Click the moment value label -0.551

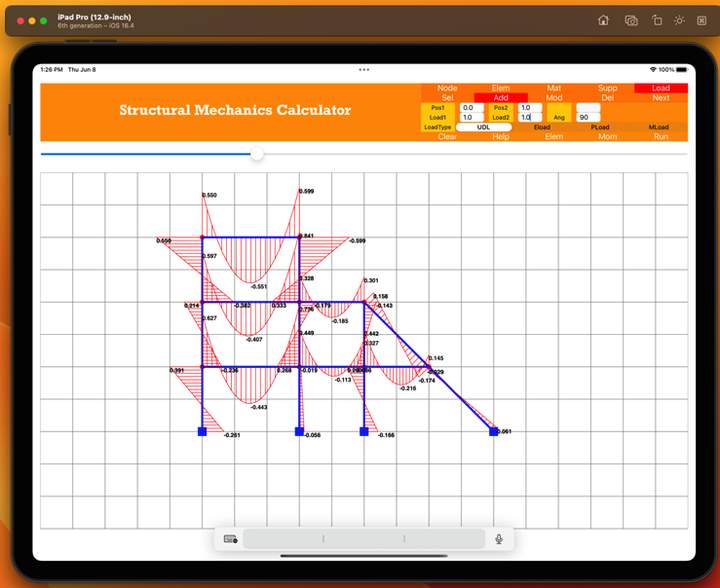point(259,287)
